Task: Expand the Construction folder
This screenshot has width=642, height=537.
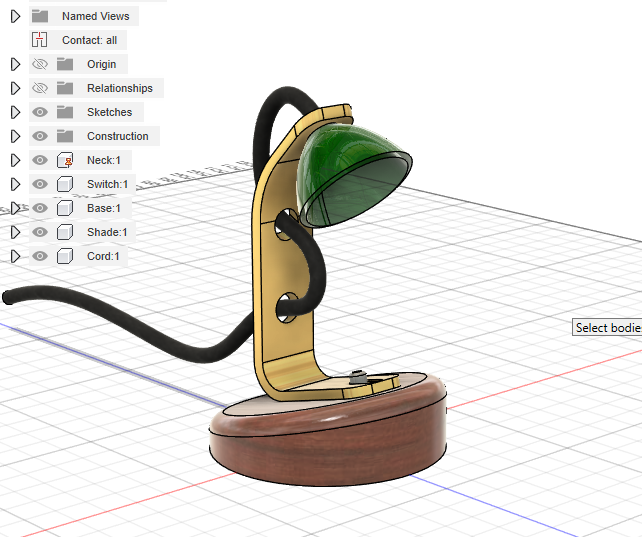Action: point(15,136)
